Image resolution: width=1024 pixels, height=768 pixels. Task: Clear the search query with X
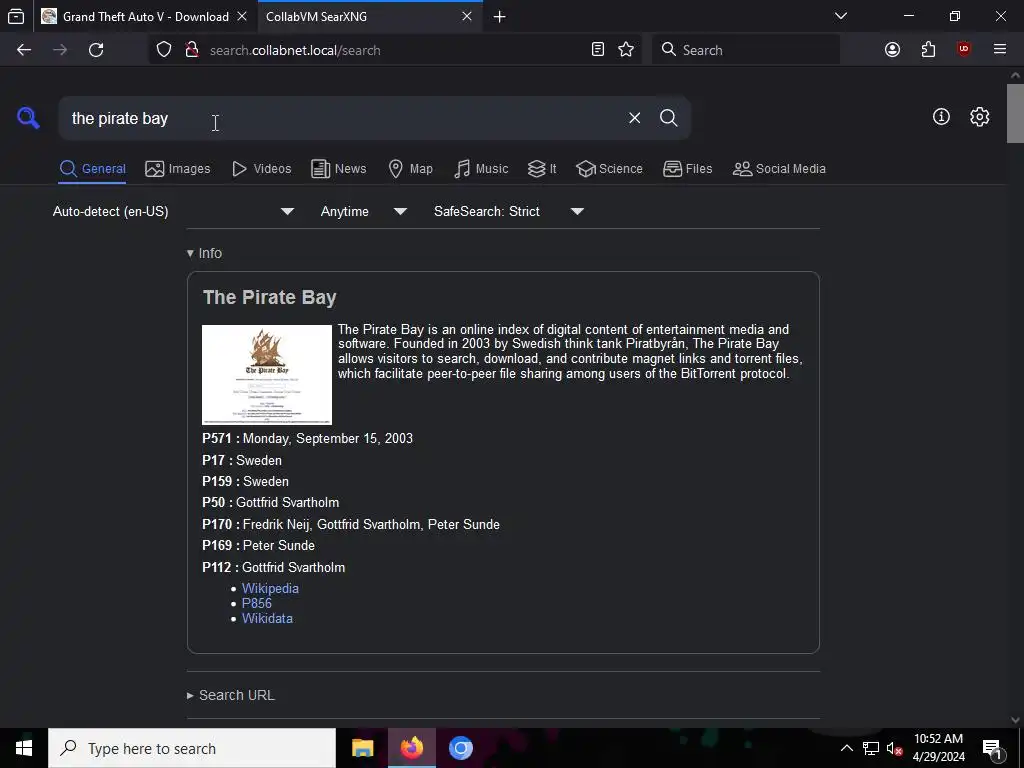point(634,118)
